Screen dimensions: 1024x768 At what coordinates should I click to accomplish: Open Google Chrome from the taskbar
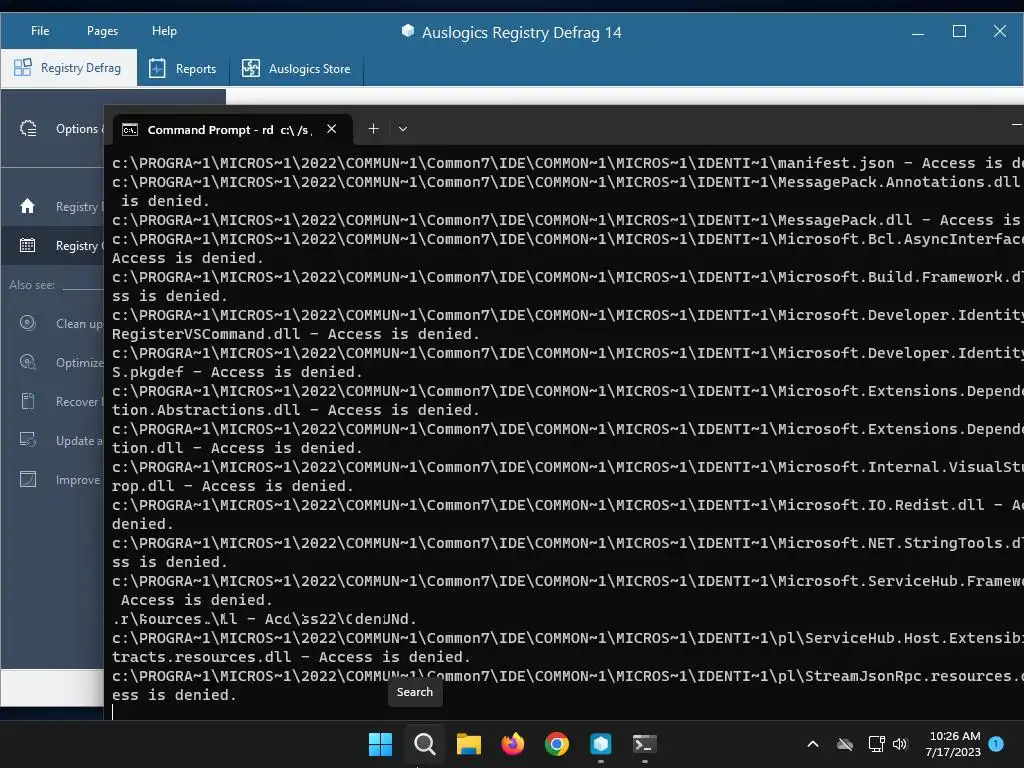(556, 744)
